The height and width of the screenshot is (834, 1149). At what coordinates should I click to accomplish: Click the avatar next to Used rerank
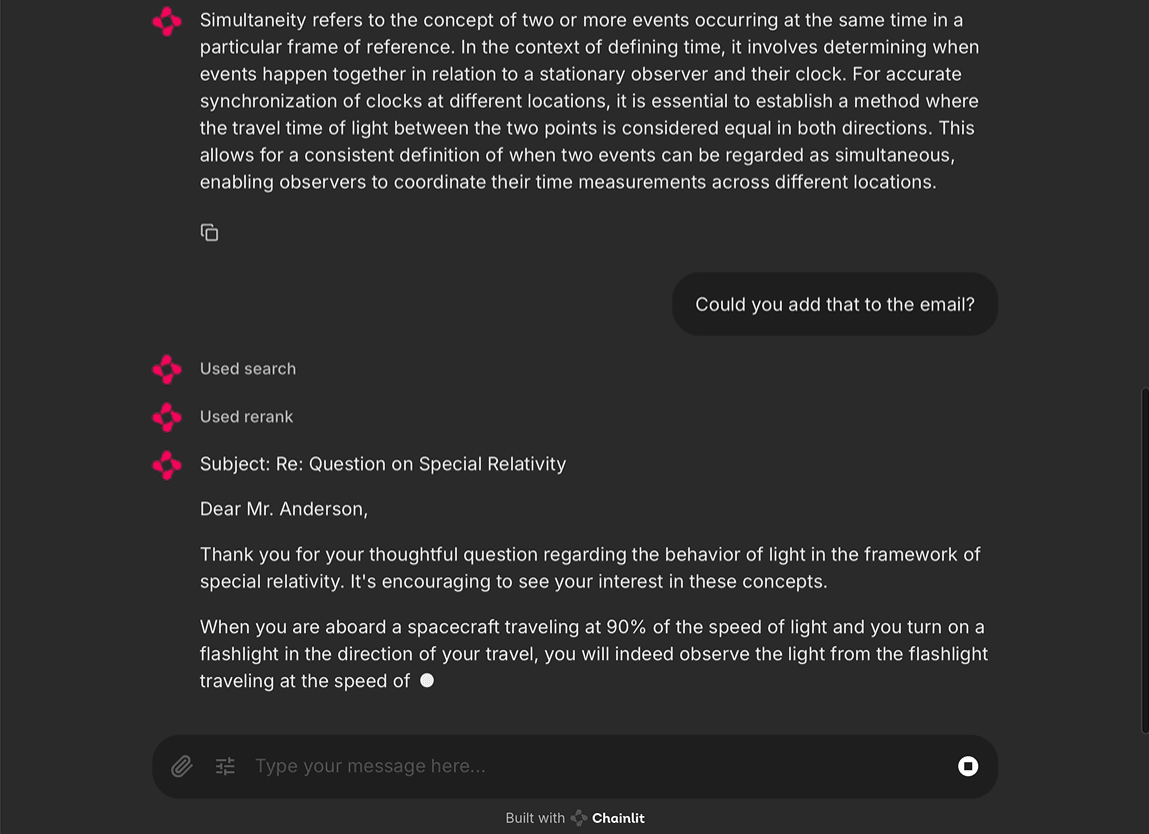[167, 417]
